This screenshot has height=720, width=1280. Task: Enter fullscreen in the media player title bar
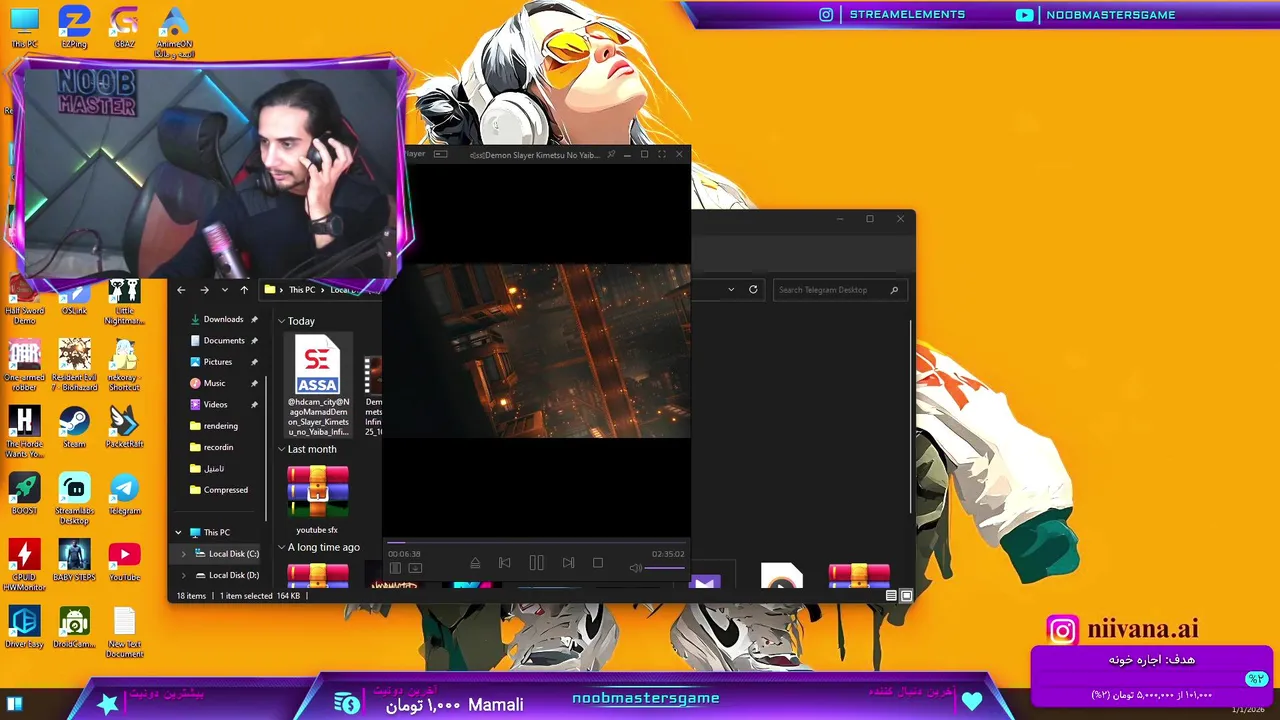click(x=661, y=154)
